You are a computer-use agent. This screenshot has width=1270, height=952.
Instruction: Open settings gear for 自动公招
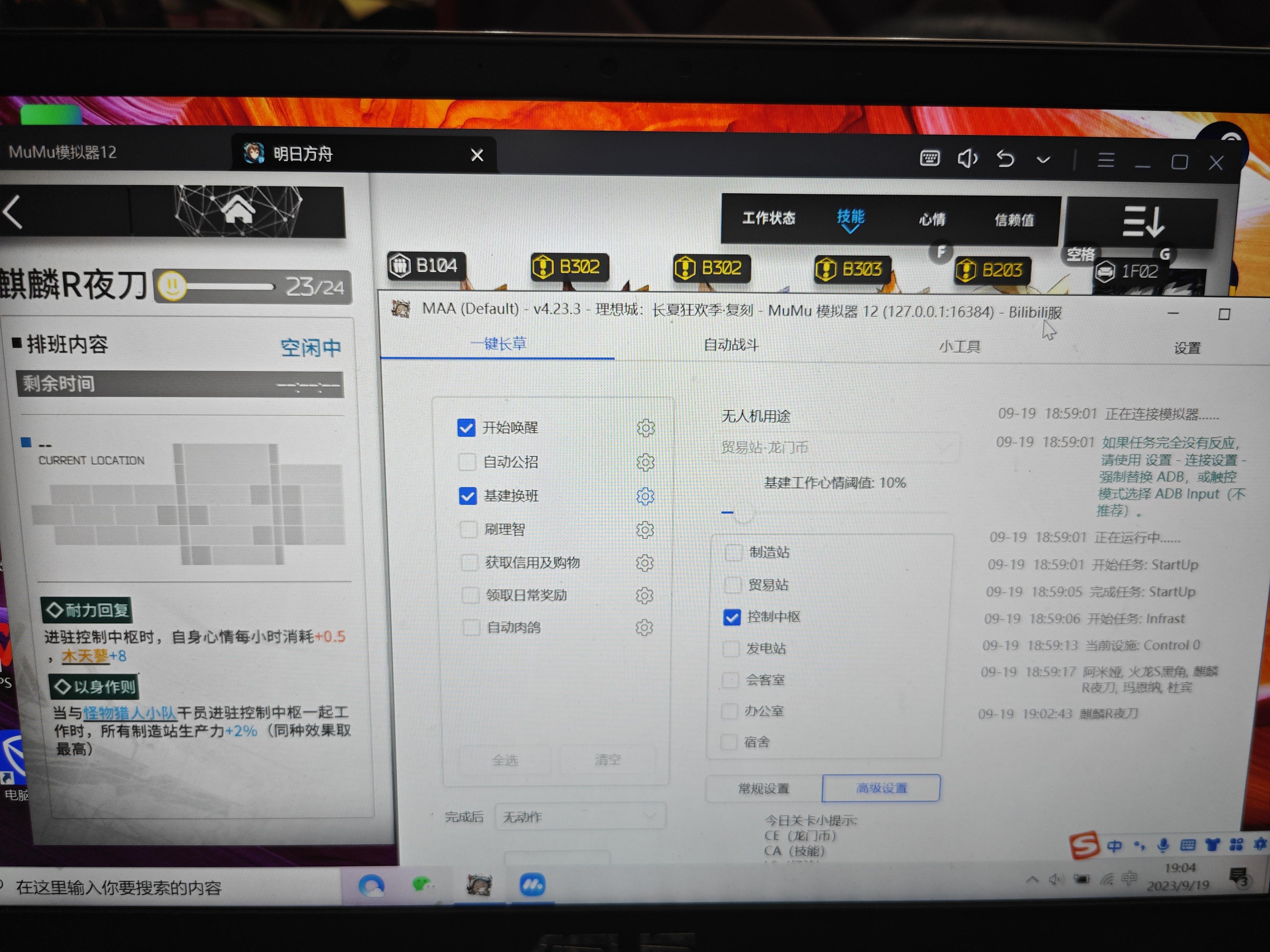(x=645, y=462)
